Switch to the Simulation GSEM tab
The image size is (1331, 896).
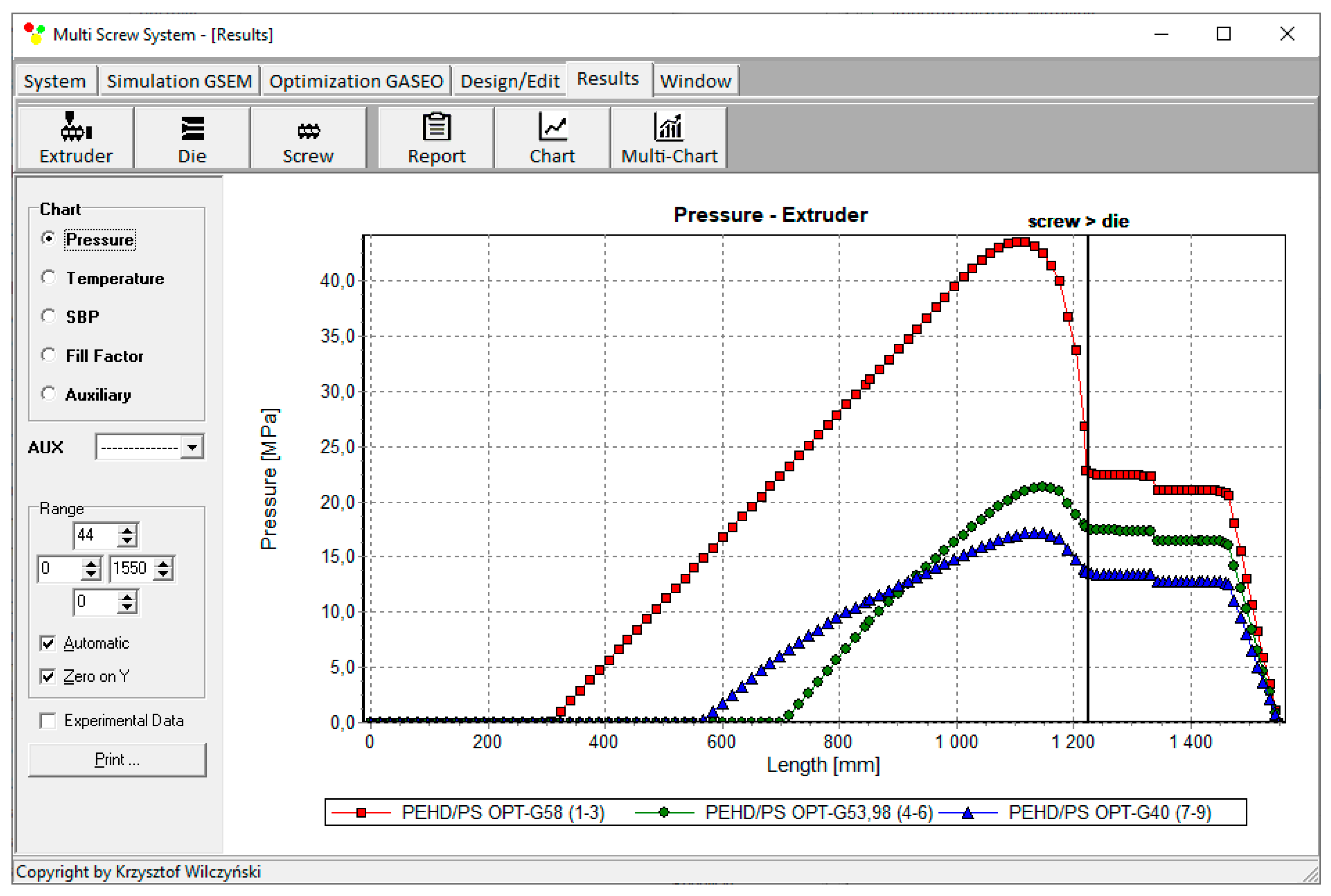click(179, 80)
